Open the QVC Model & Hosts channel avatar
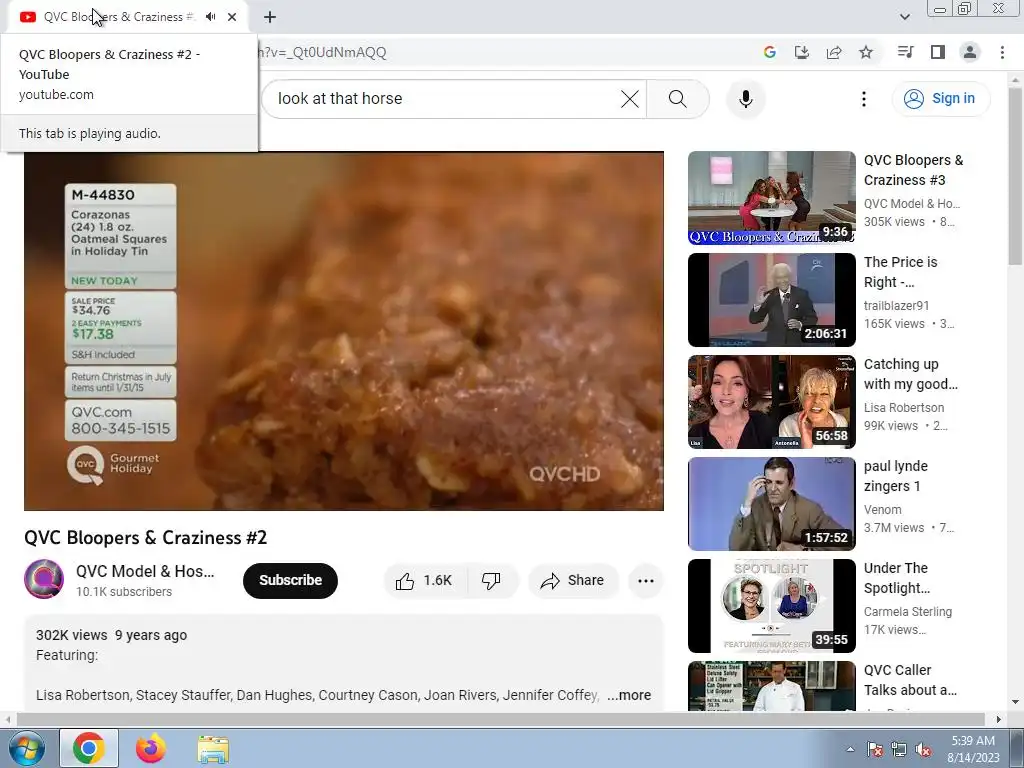Screen dimensions: 1024x768 tap(44, 579)
